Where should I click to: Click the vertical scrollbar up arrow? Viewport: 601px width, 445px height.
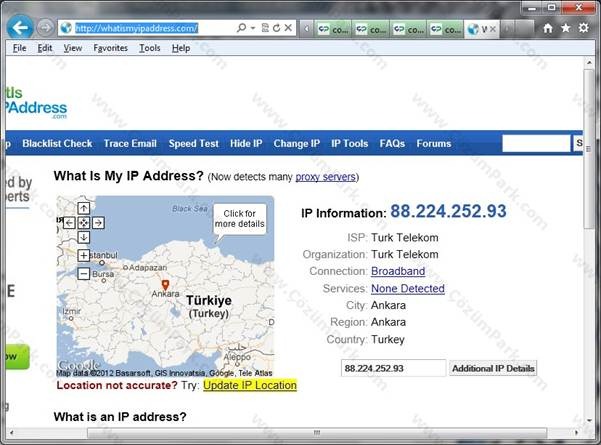(589, 62)
